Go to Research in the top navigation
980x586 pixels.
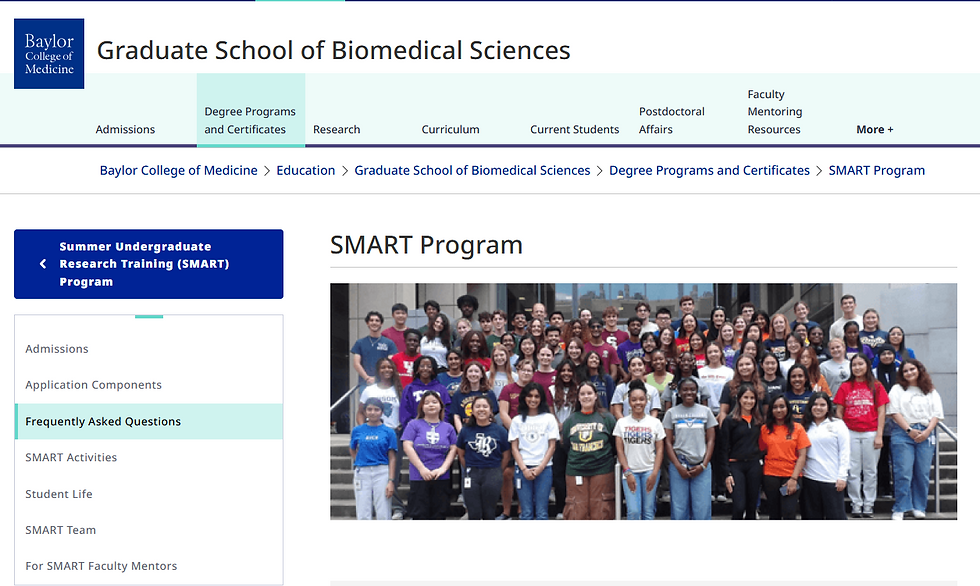pos(336,129)
